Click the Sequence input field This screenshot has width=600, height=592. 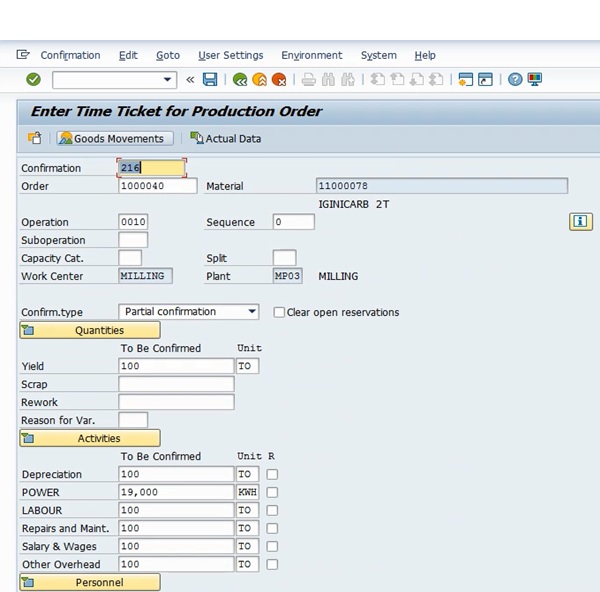pyautogui.click(x=294, y=222)
